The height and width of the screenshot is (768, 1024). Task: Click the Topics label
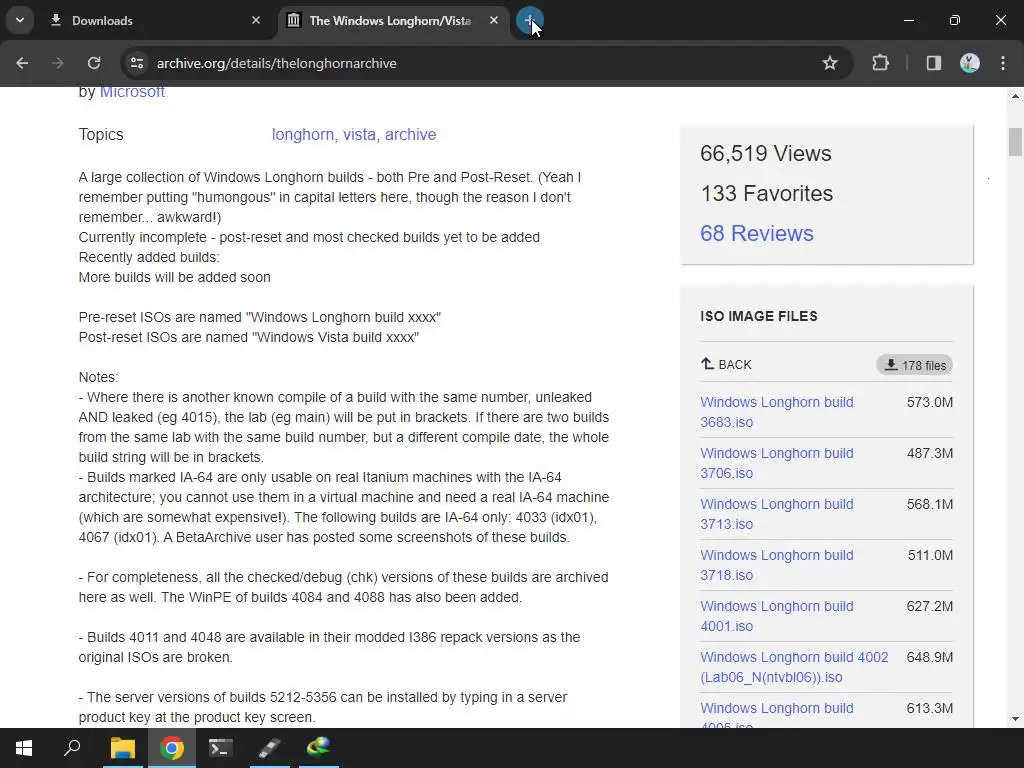[x=101, y=135]
